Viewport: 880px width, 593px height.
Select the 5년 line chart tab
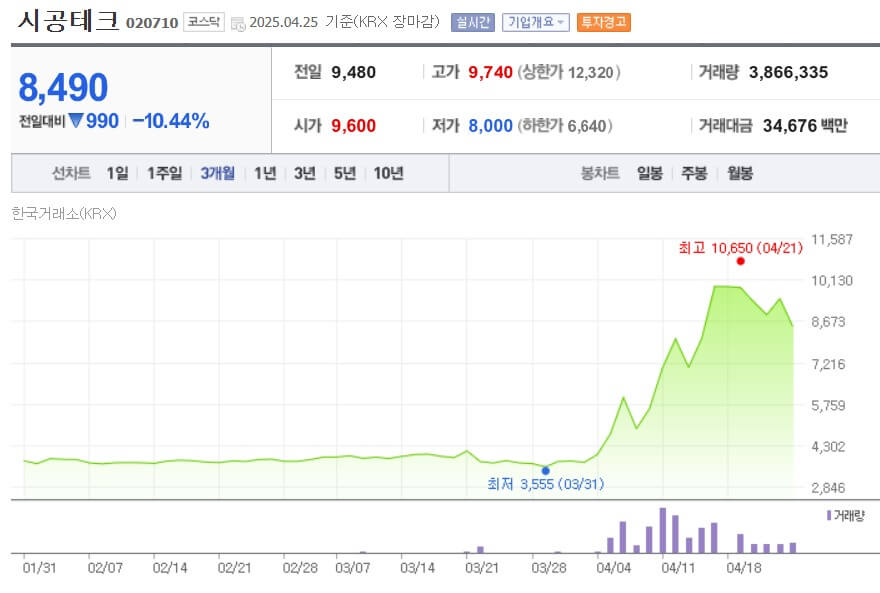tap(345, 173)
